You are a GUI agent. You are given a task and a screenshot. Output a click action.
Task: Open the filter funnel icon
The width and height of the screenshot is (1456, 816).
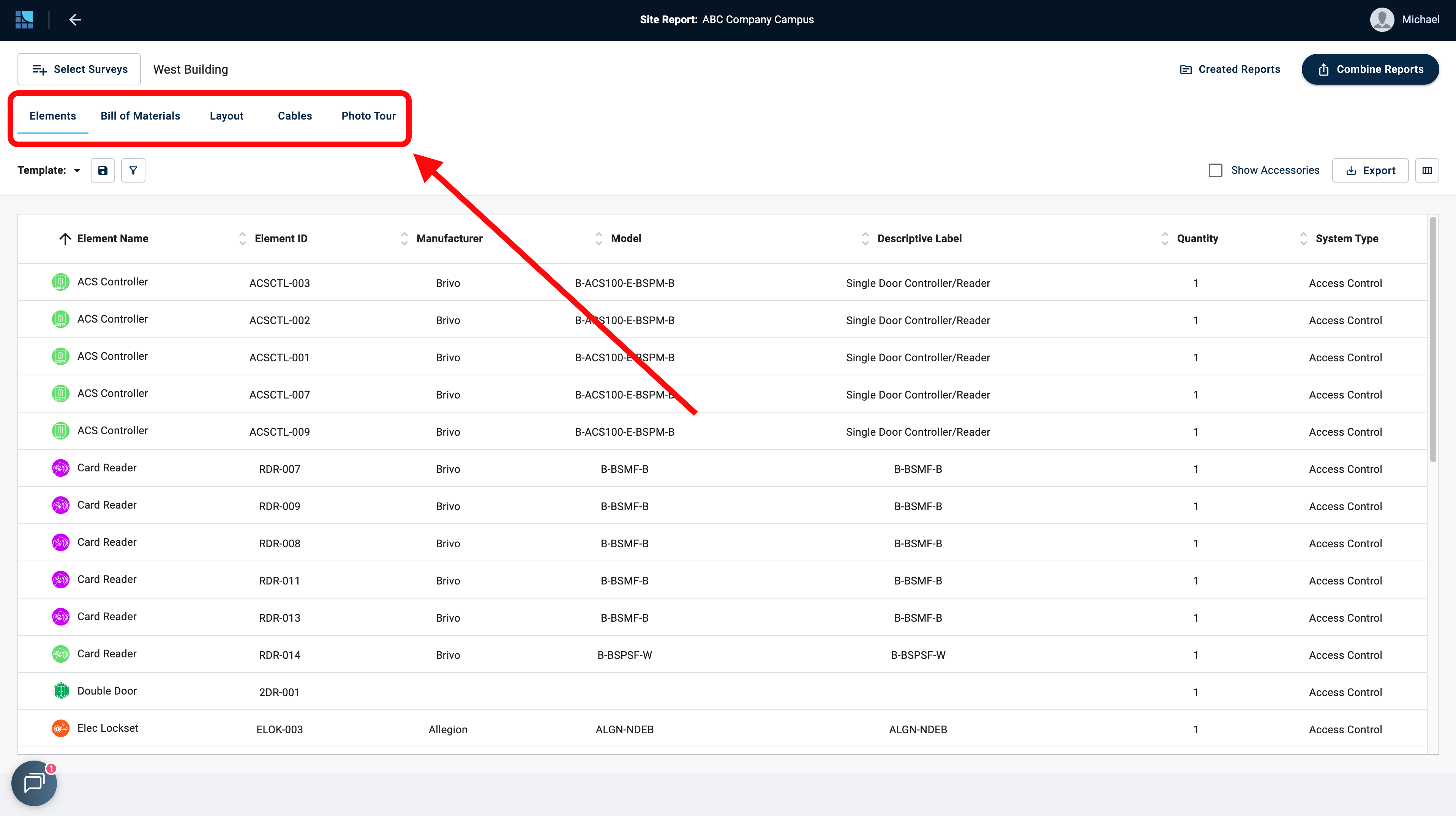133,170
